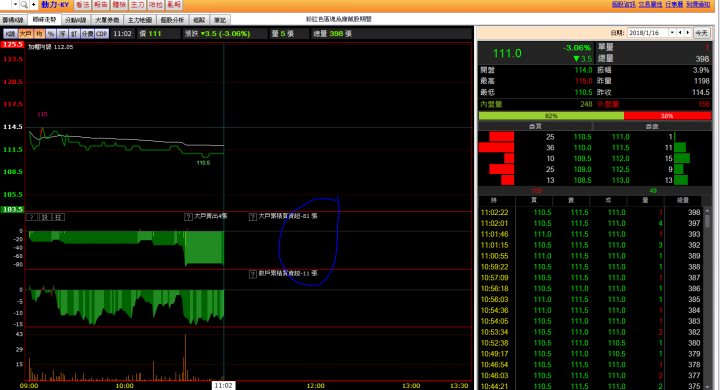Click the red 看法 button

83,5
